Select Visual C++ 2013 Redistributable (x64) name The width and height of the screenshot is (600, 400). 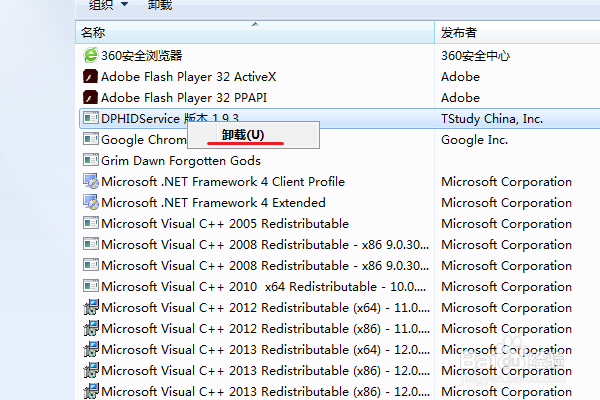(266, 350)
